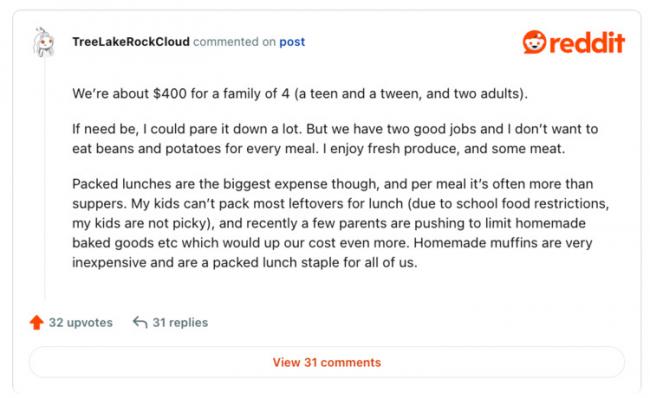
Task: Click the Reddit Snoo logo icon
Action: 534,42
